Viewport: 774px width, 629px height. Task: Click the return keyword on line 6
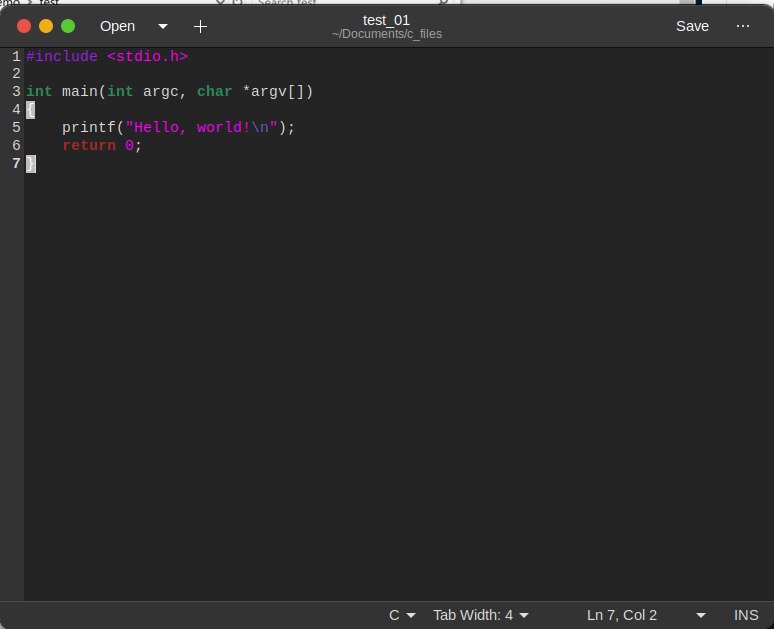(x=89, y=146)
